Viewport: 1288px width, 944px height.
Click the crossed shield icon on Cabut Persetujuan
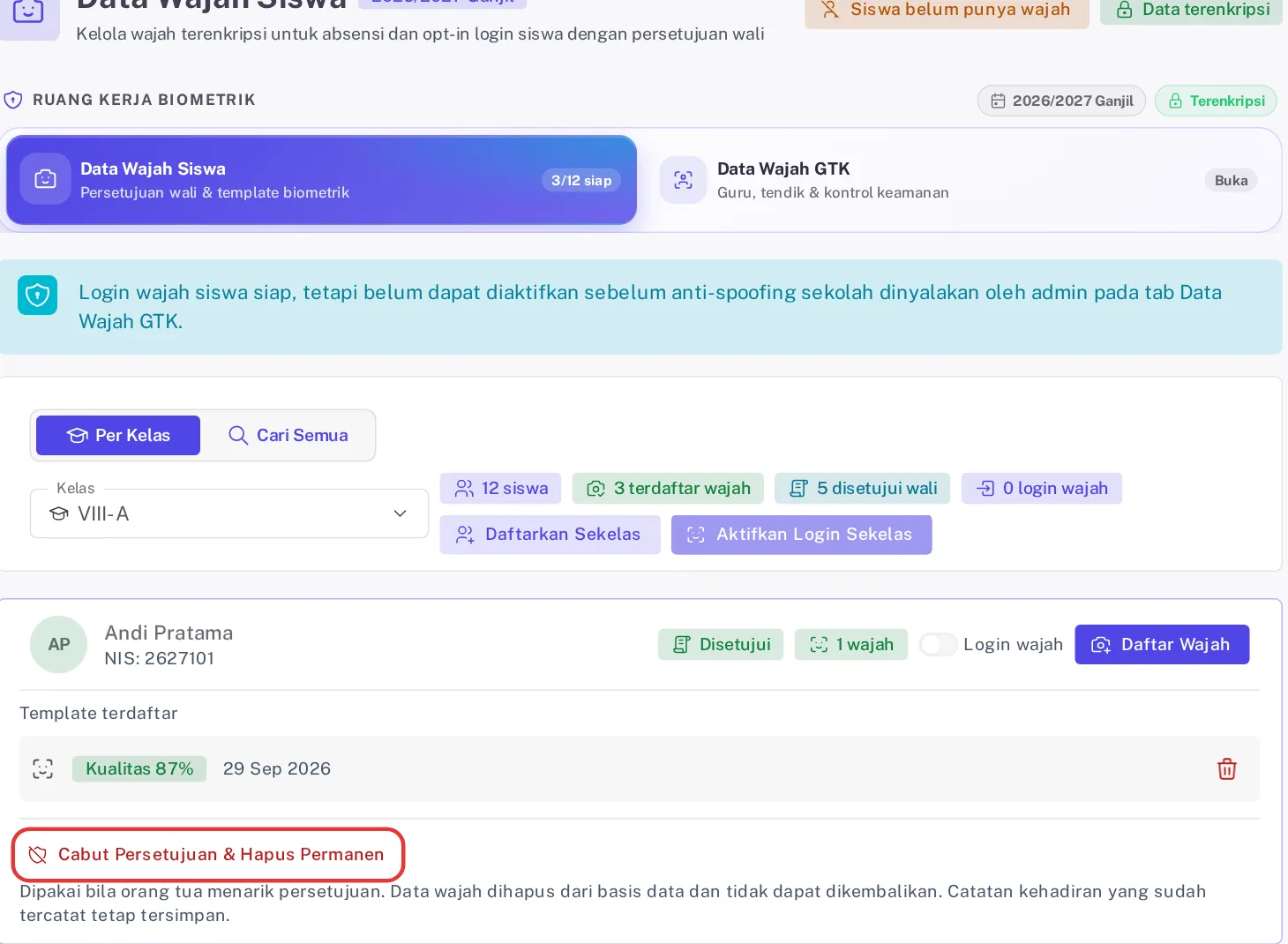coord(37,855)
